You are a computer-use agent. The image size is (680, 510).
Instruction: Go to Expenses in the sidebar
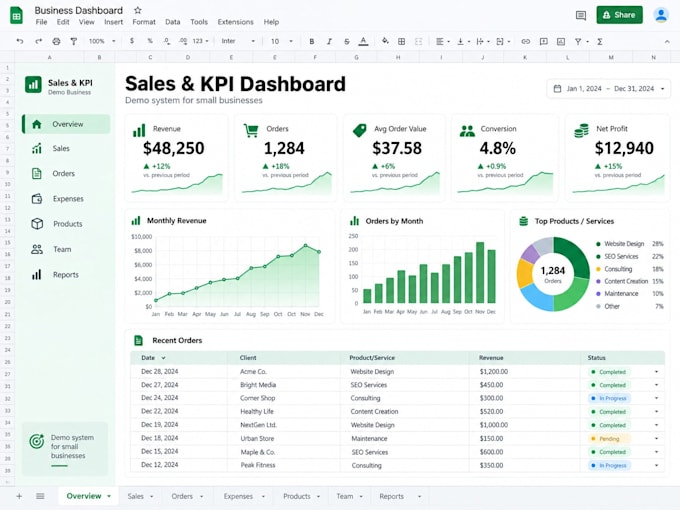point(68,199)
